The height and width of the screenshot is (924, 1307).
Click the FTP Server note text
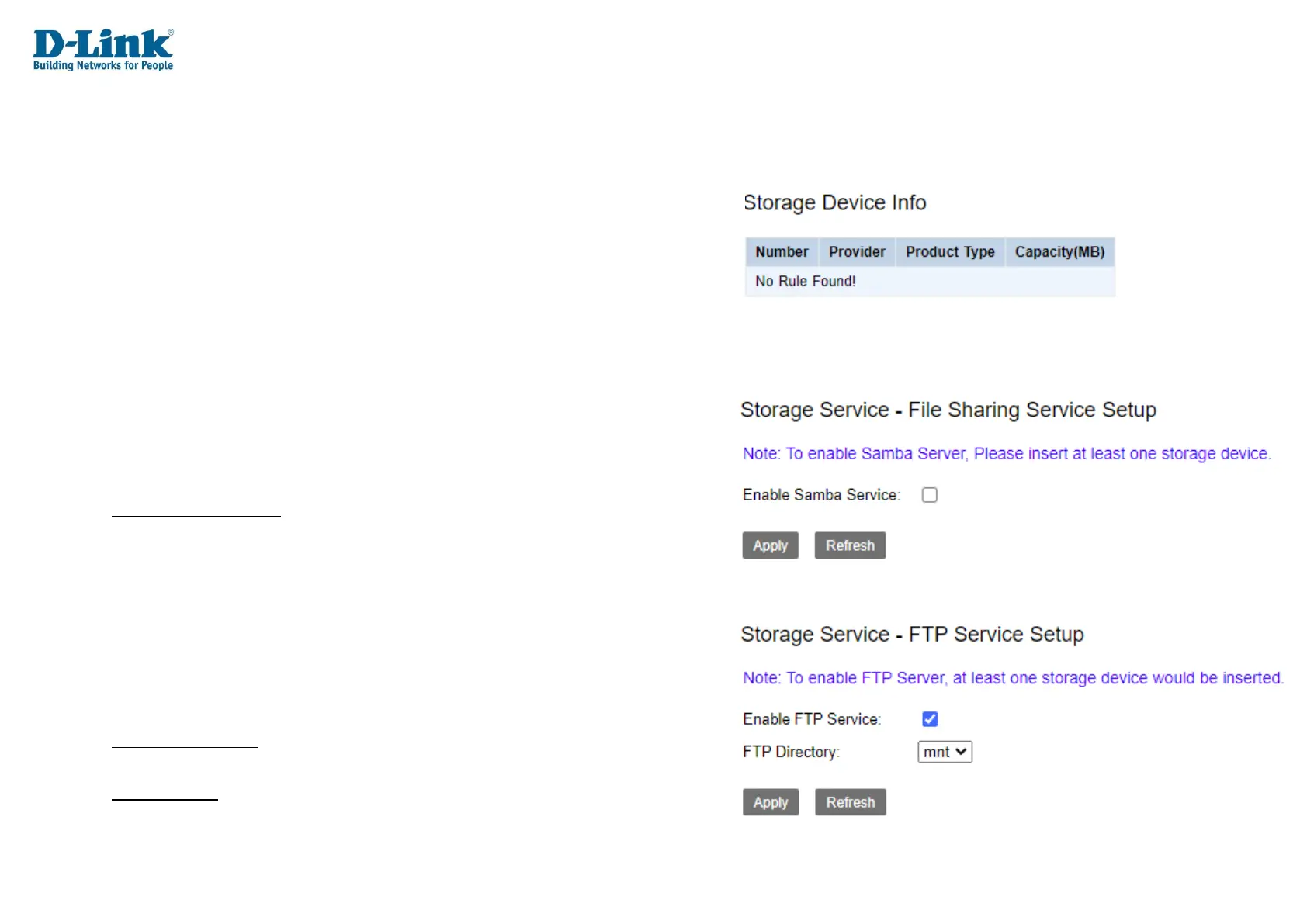1013,678
